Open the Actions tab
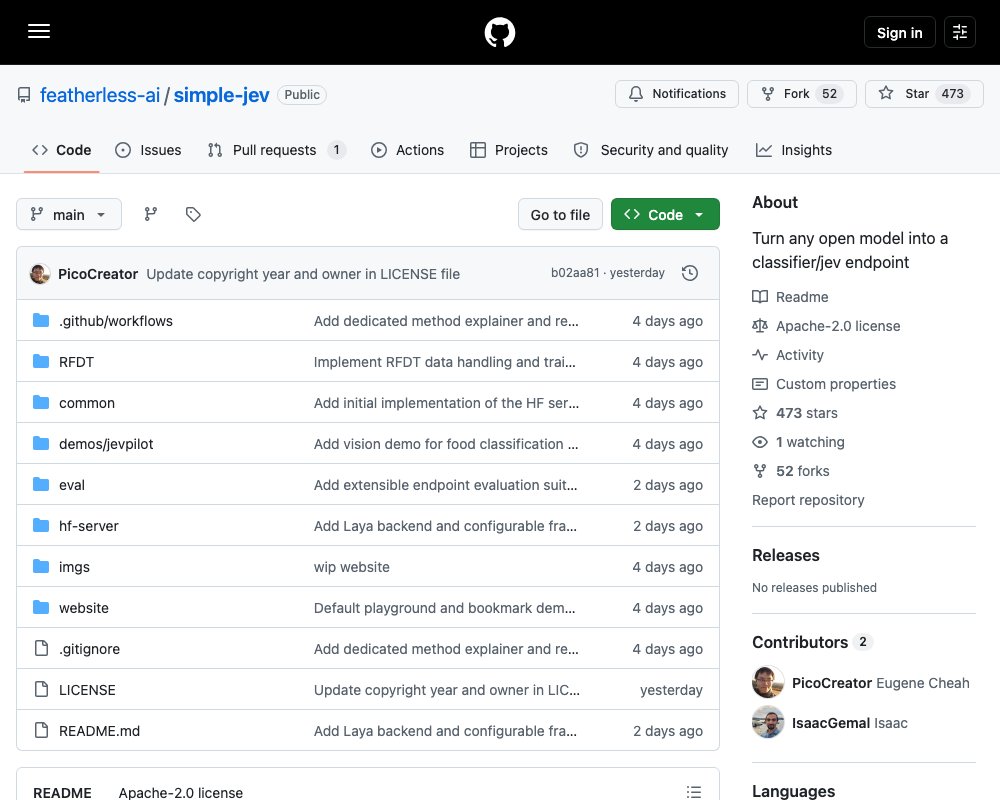 (408, 150)
